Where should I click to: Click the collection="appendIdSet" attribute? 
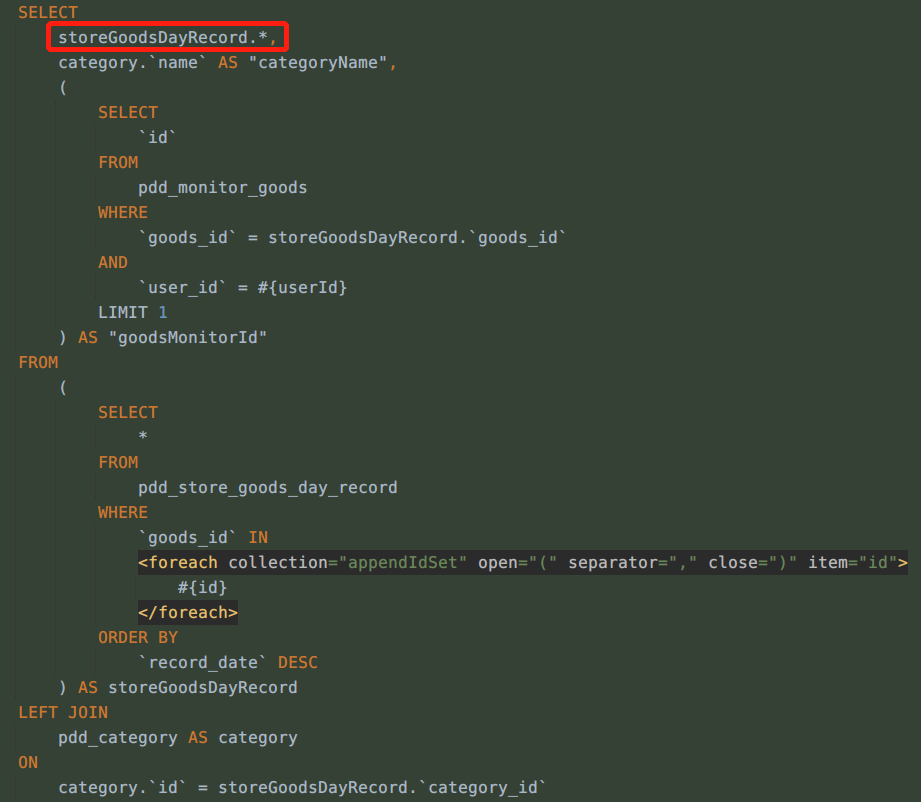pyautogui.click(x=348, y=563)
